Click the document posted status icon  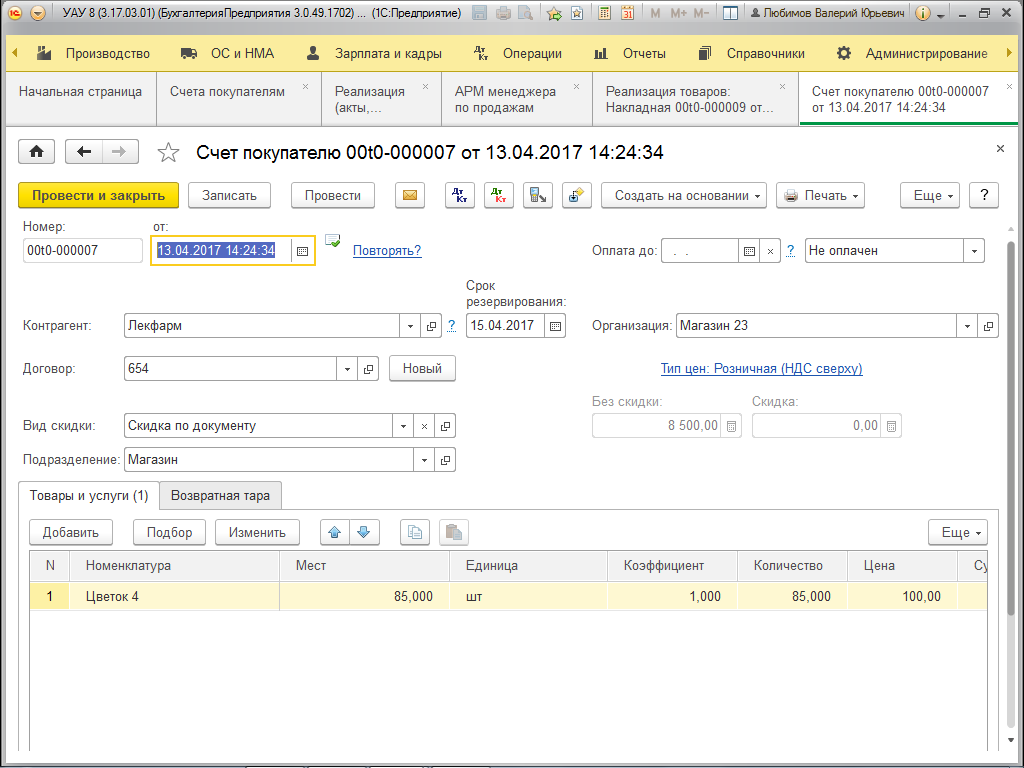[332, 241]
